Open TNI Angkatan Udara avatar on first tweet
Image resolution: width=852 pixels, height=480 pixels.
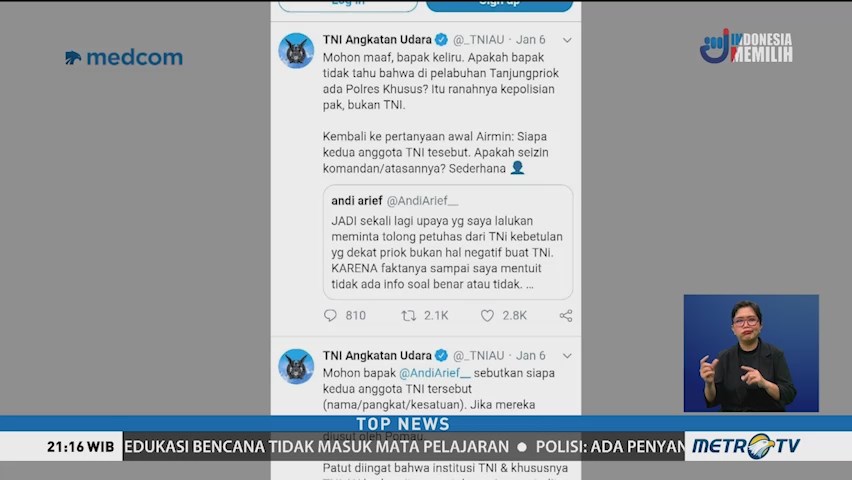coord(296,51)
